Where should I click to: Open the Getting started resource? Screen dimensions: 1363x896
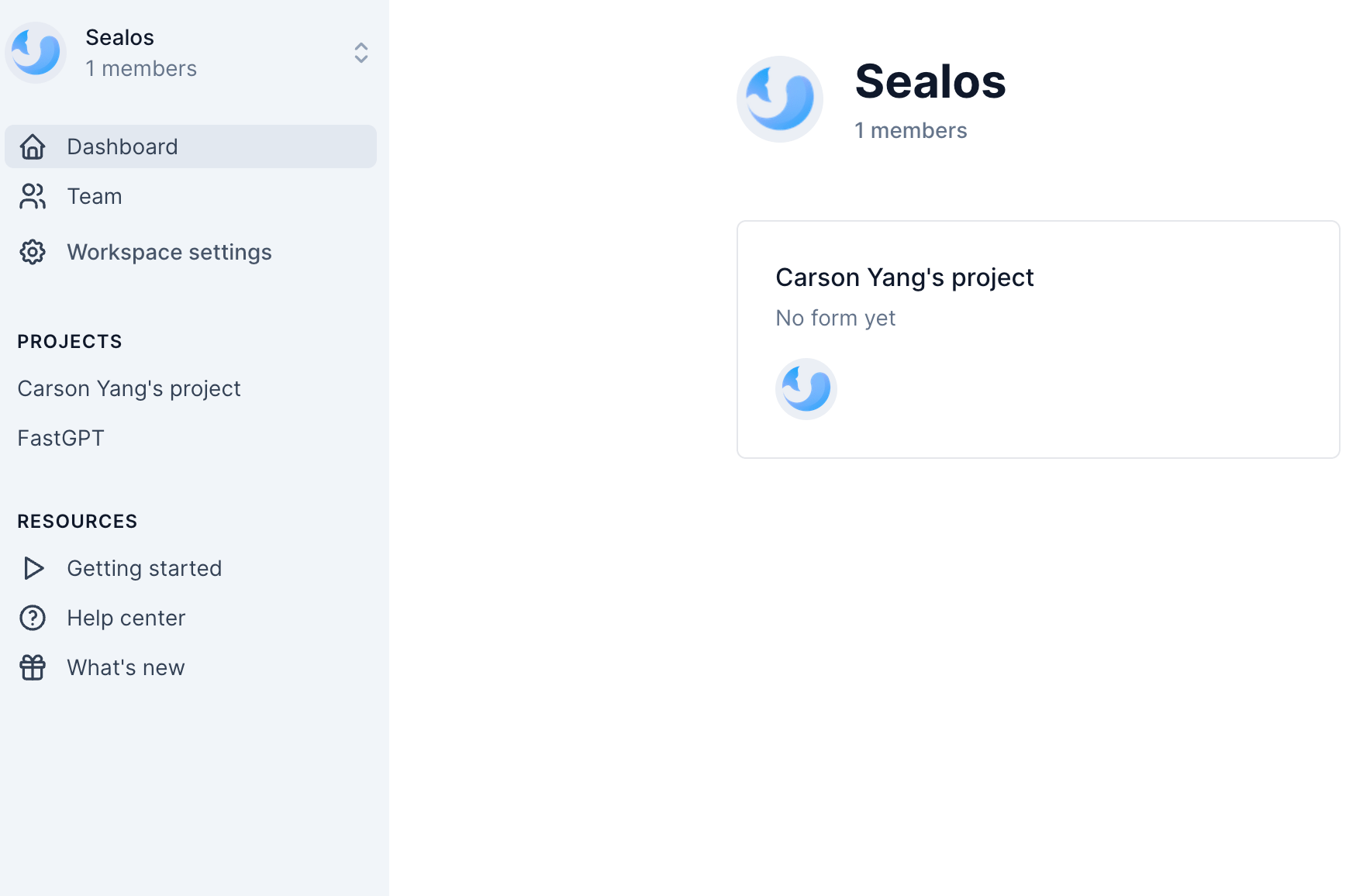tap(144, 568)
